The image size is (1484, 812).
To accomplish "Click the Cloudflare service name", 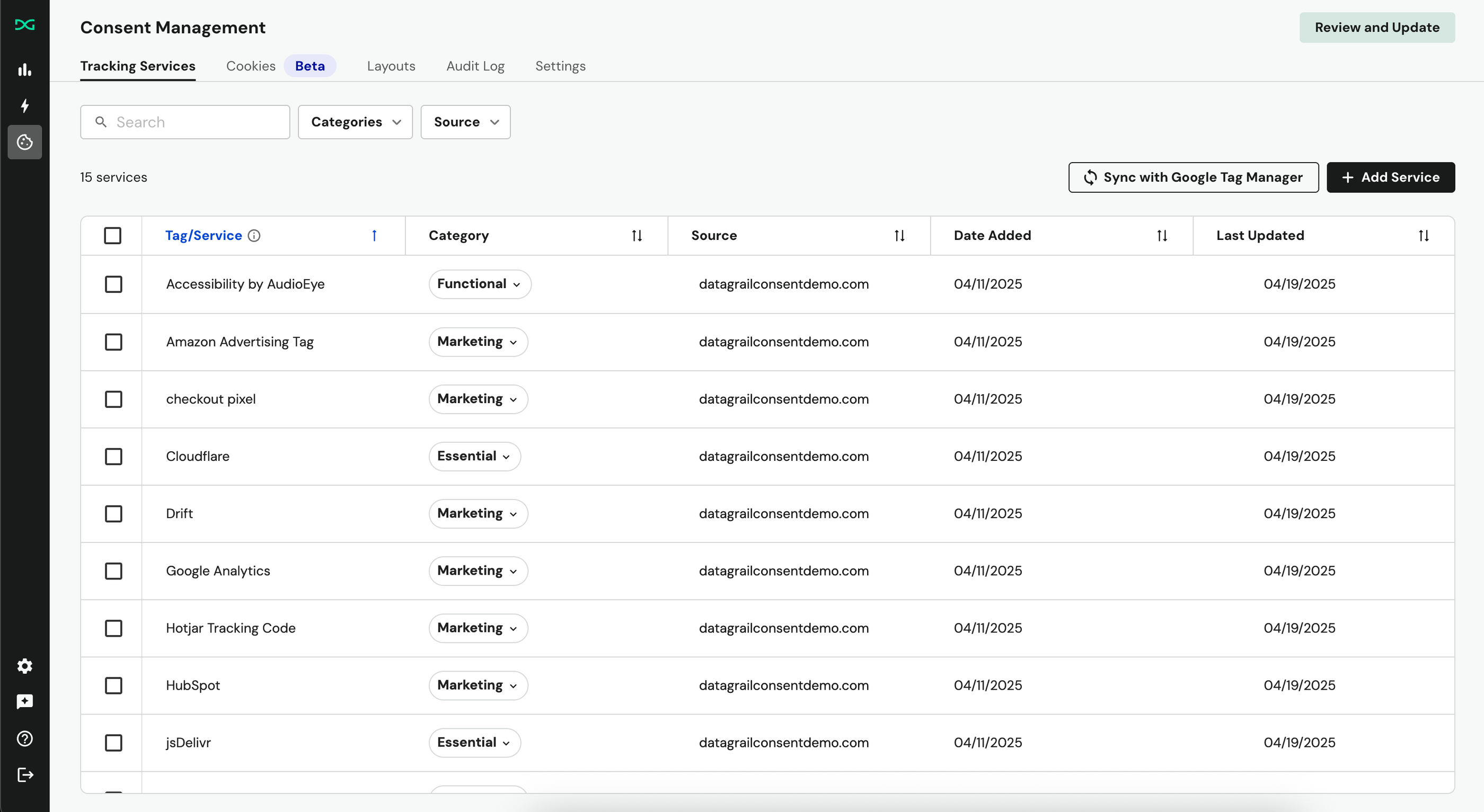I will tap(198, 457).
